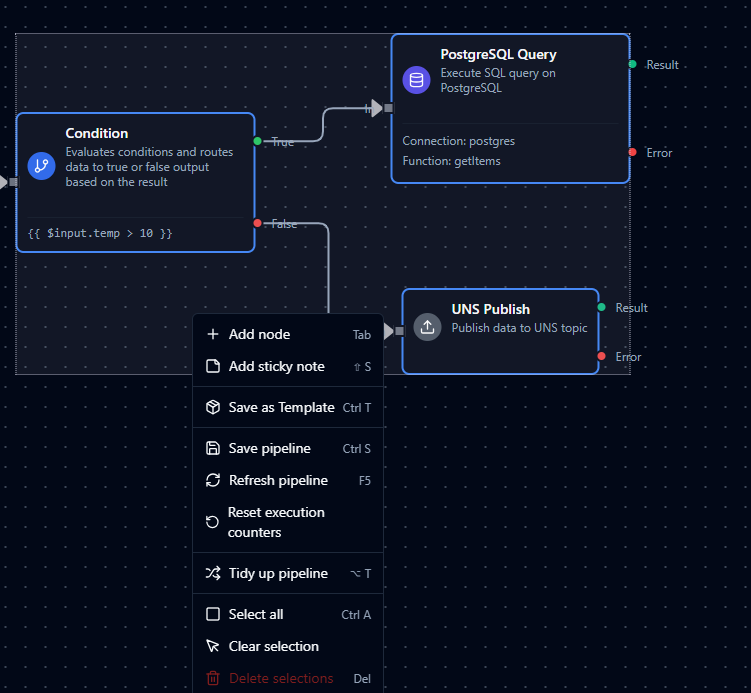Click the green True output port

(x=258, y=141)
